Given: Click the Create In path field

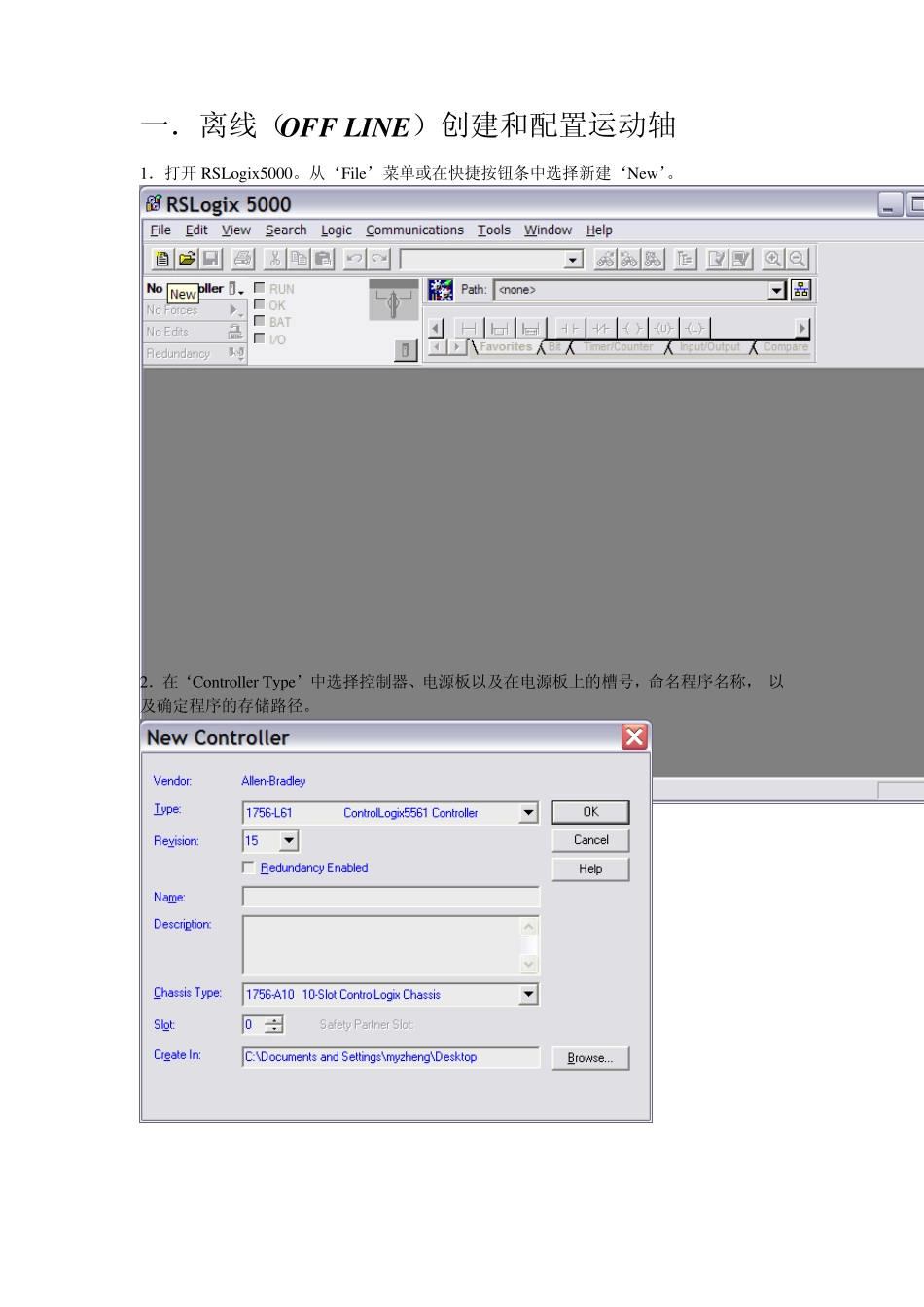Looking at the screenshot, I should click(x=391, y=1057).
